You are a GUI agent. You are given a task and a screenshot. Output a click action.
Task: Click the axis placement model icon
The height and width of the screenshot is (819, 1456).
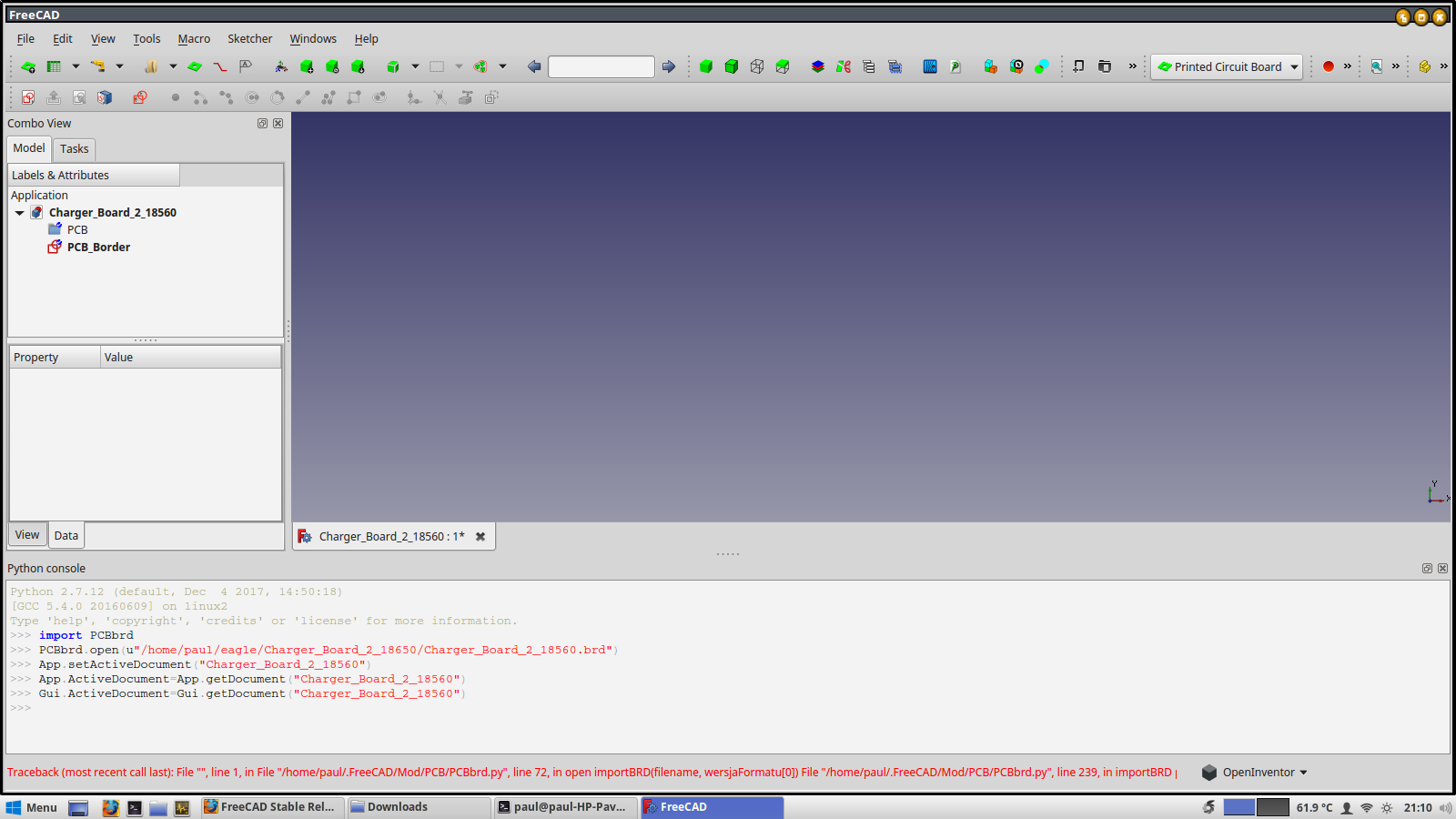[281, 66]
